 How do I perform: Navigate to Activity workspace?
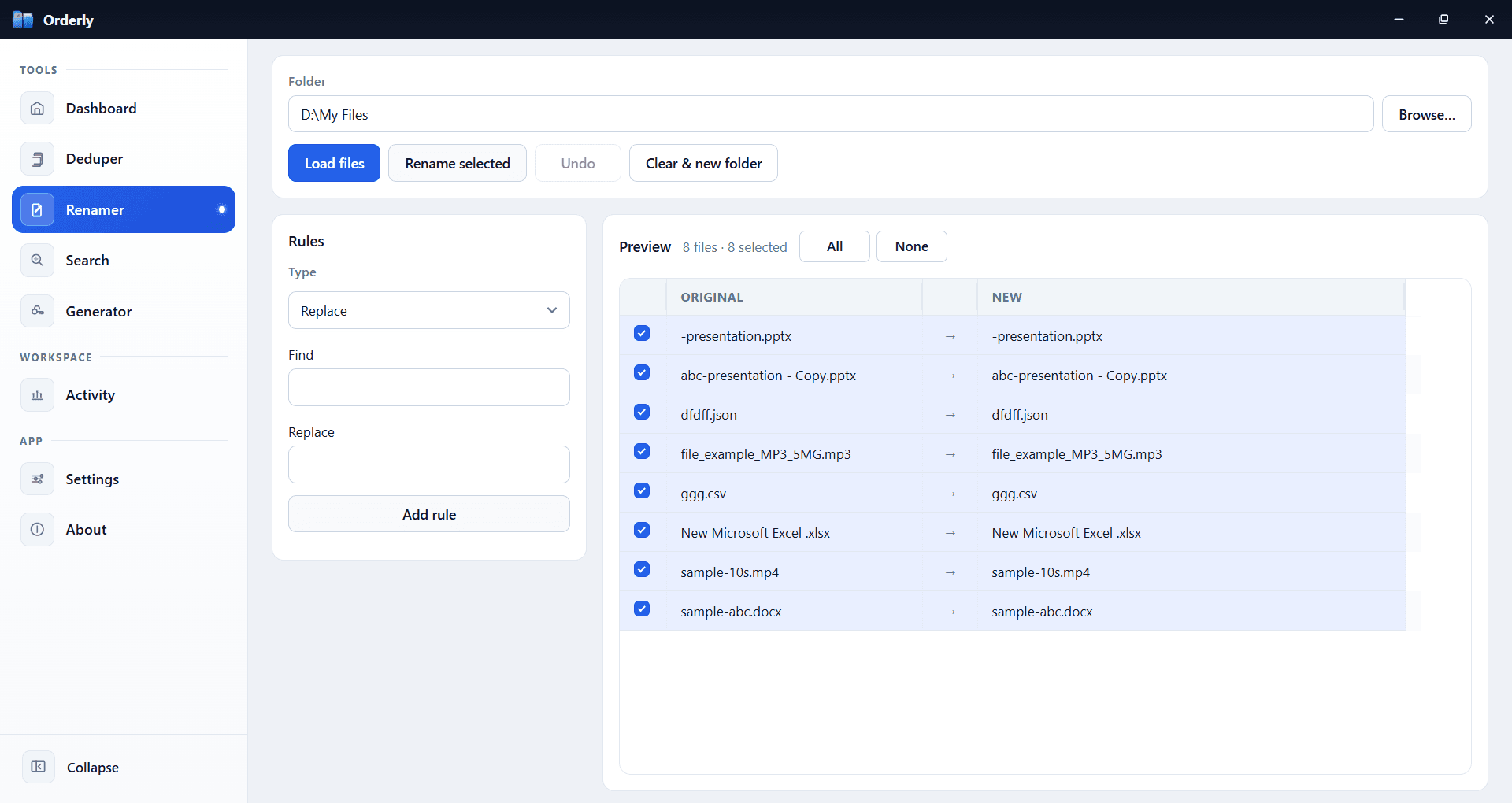pyautogui.click(x=124, y=395)
